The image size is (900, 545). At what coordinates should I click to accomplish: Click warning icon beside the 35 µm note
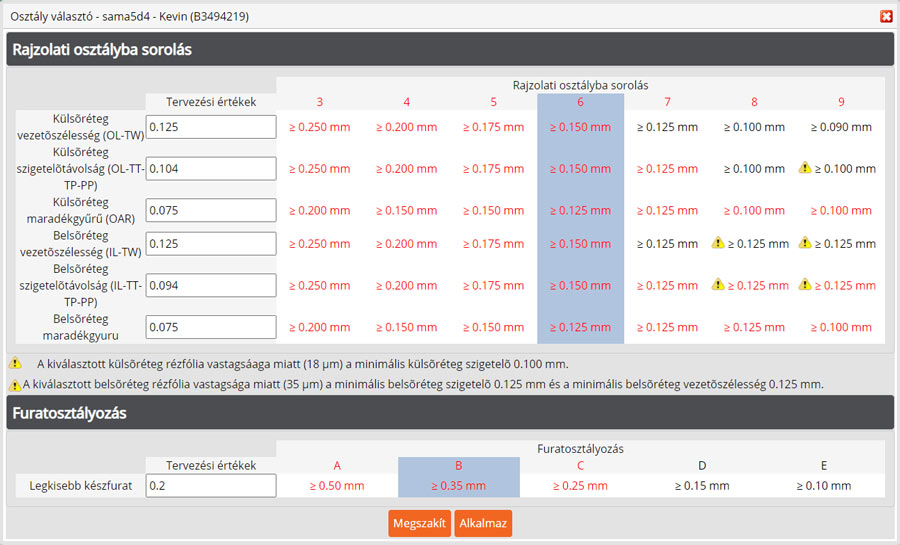15,385
